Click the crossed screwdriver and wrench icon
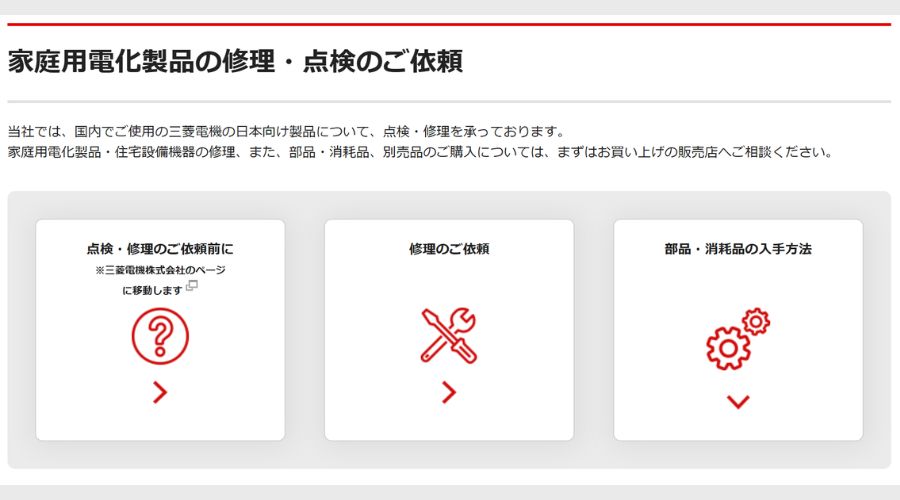The image size is (900, 500). (x=449, y=336)
